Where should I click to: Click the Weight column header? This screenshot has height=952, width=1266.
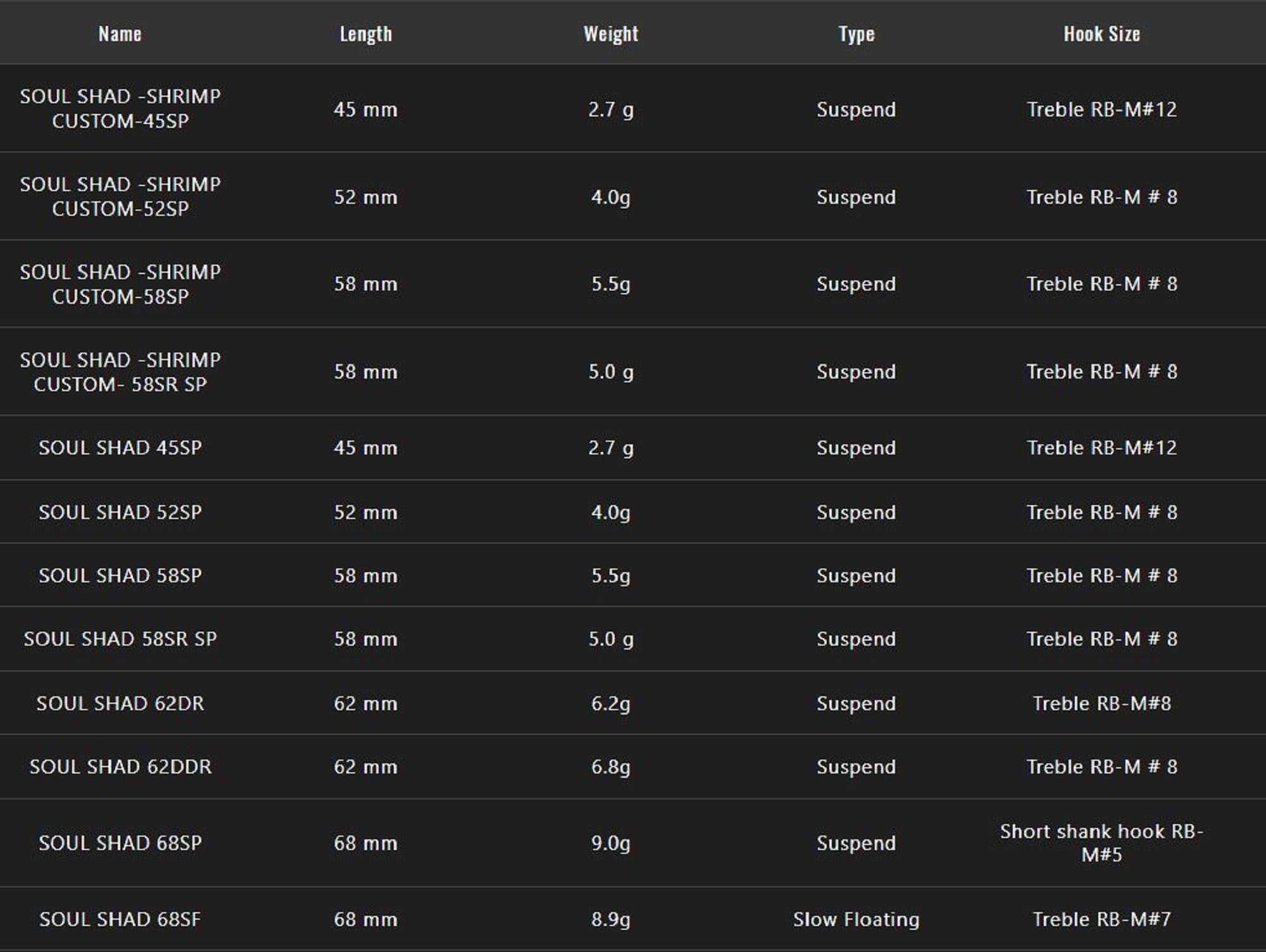[610, 34]
